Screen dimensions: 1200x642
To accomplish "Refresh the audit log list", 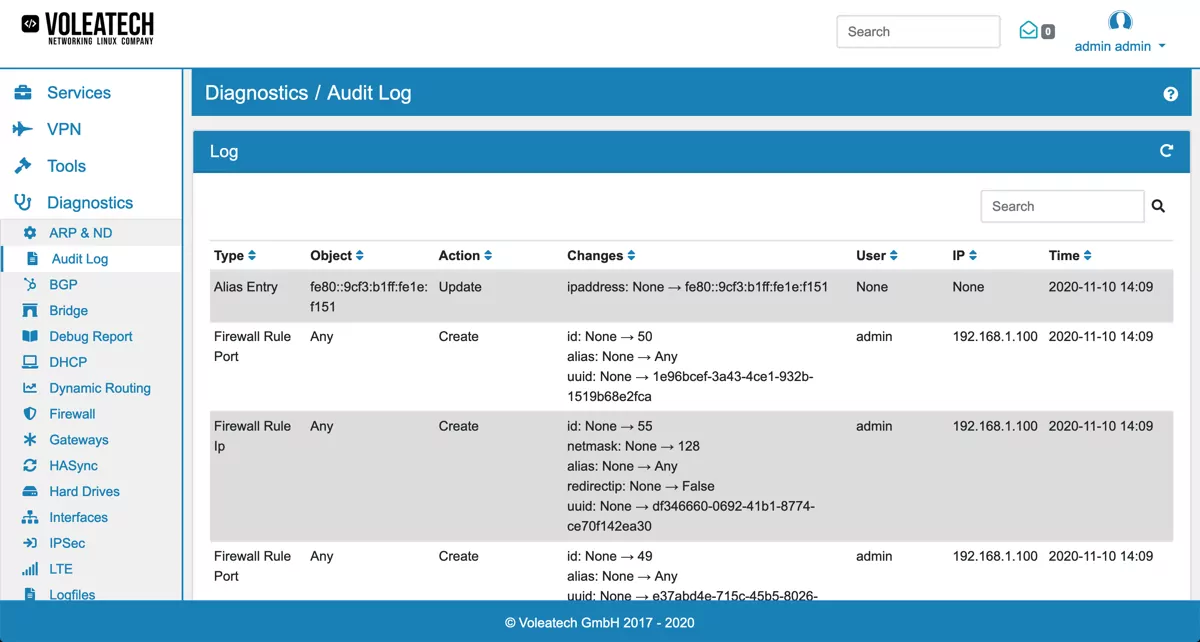I will click(x=1165, y=151).
